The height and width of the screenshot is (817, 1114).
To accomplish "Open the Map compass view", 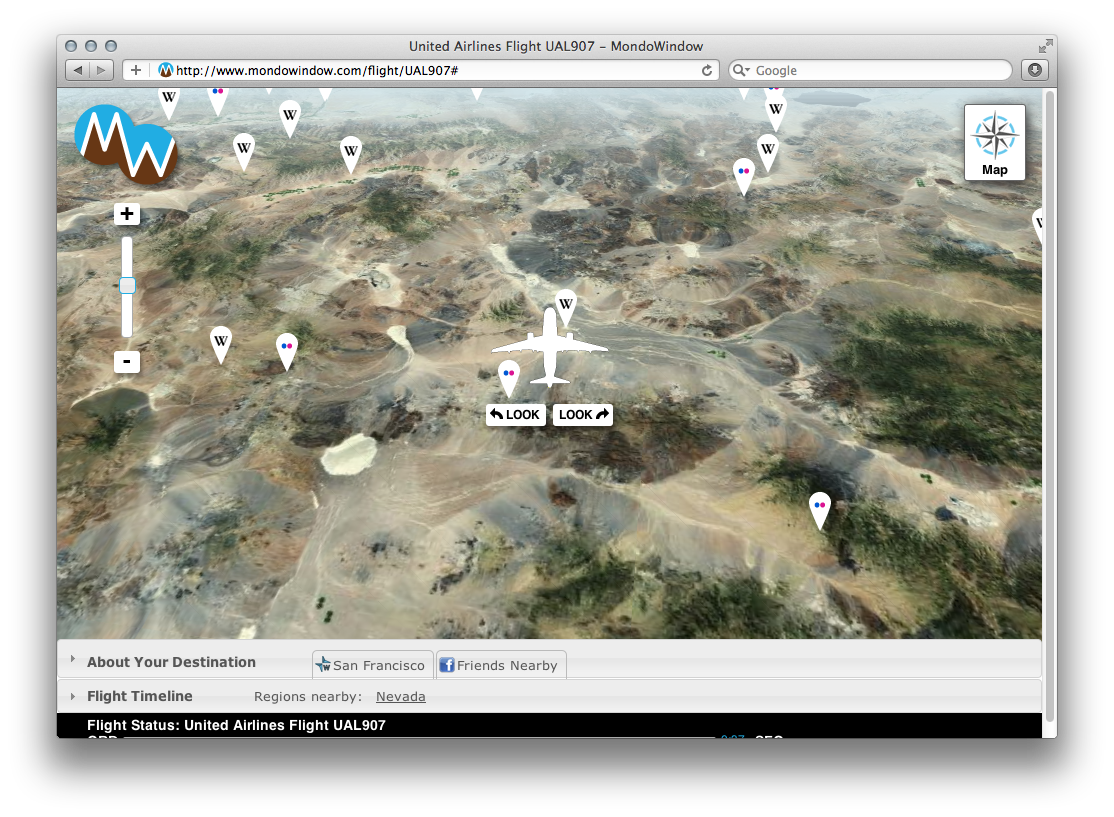I will [994, 143].
